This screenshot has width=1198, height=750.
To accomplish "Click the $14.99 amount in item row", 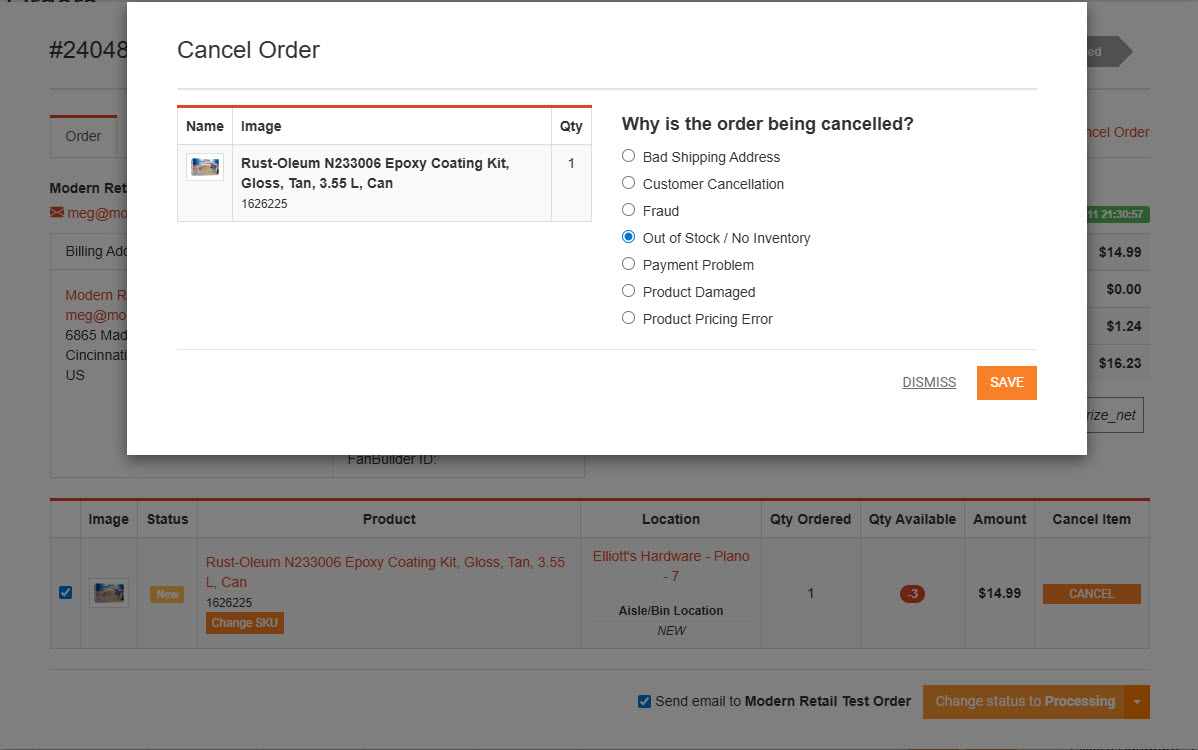I will [x=999, y=593].
